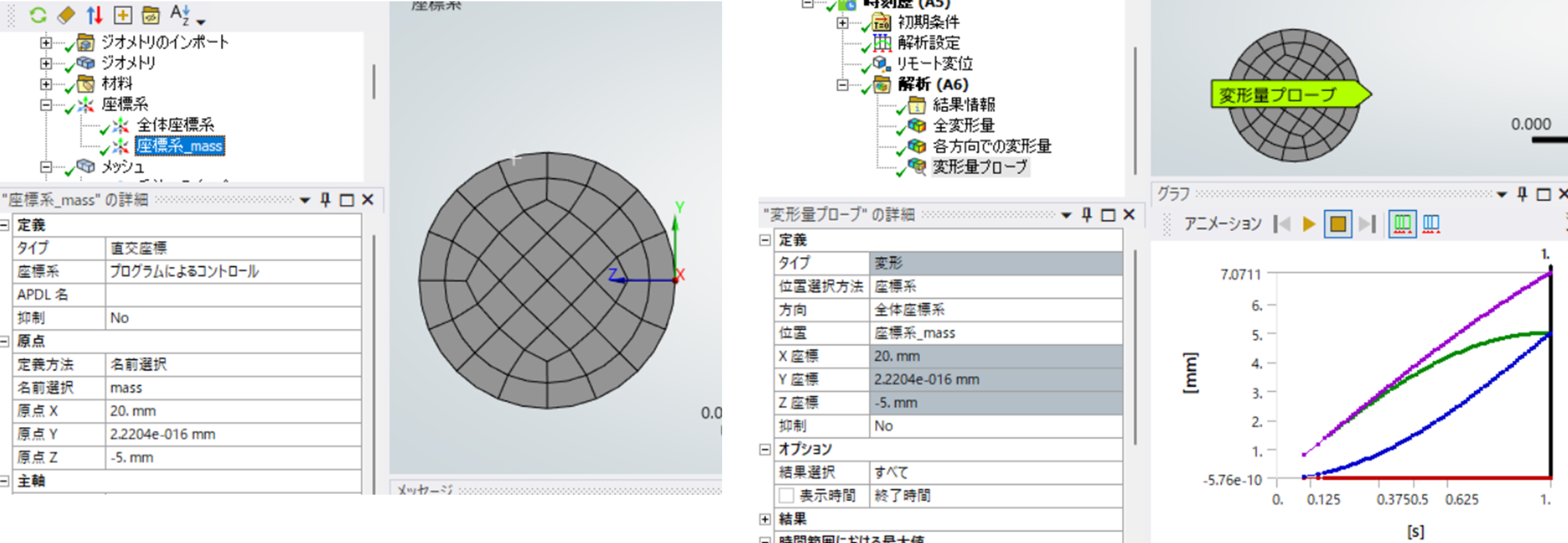Select 変形量プローブ tree item
The image size is (1568, 543).
(980, 167)
